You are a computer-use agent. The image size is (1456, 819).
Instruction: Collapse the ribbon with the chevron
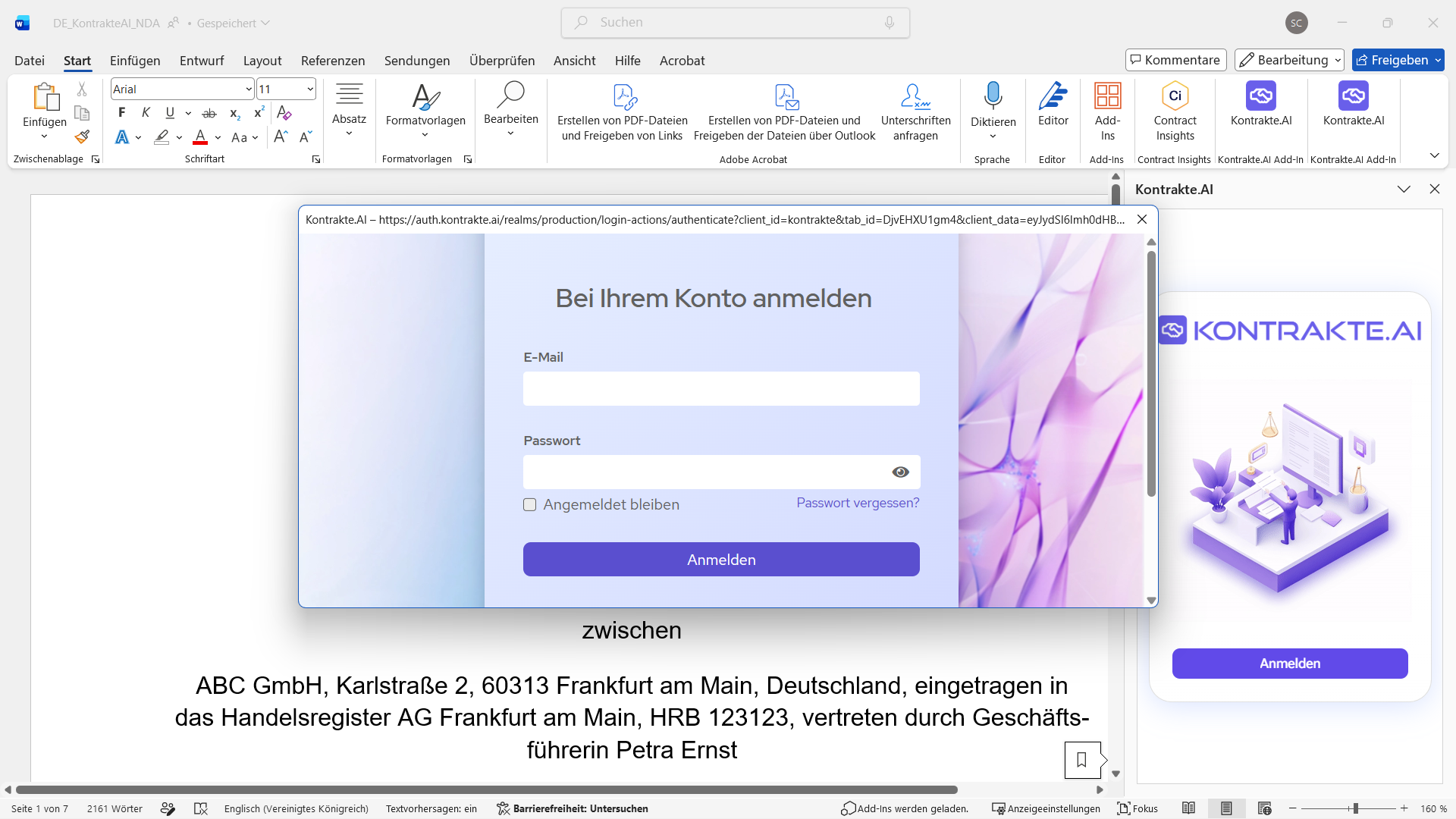[1434, 155]
